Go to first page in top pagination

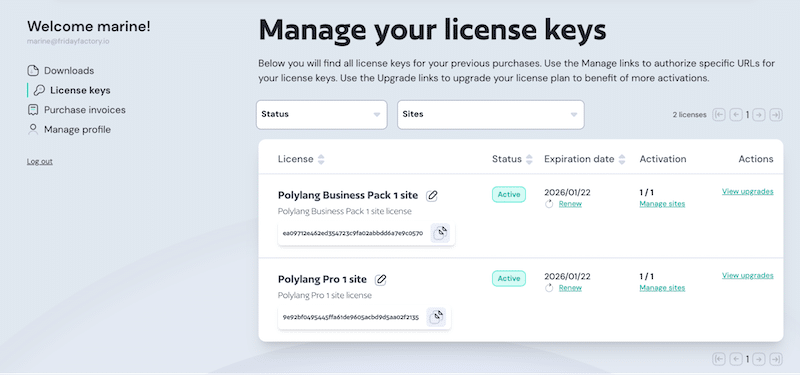tap(719, 115)
